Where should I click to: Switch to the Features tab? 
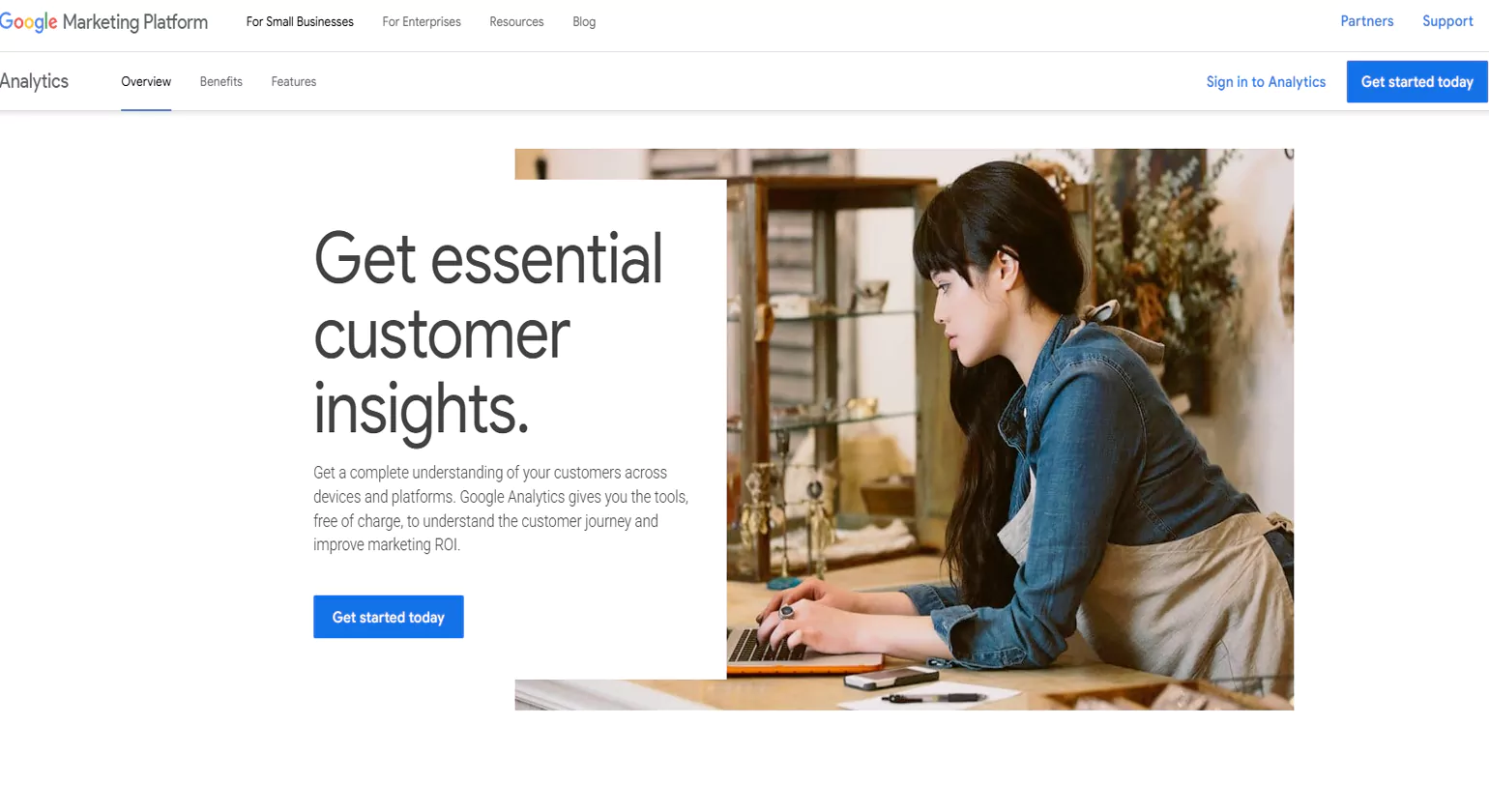[x=294, y=82]
